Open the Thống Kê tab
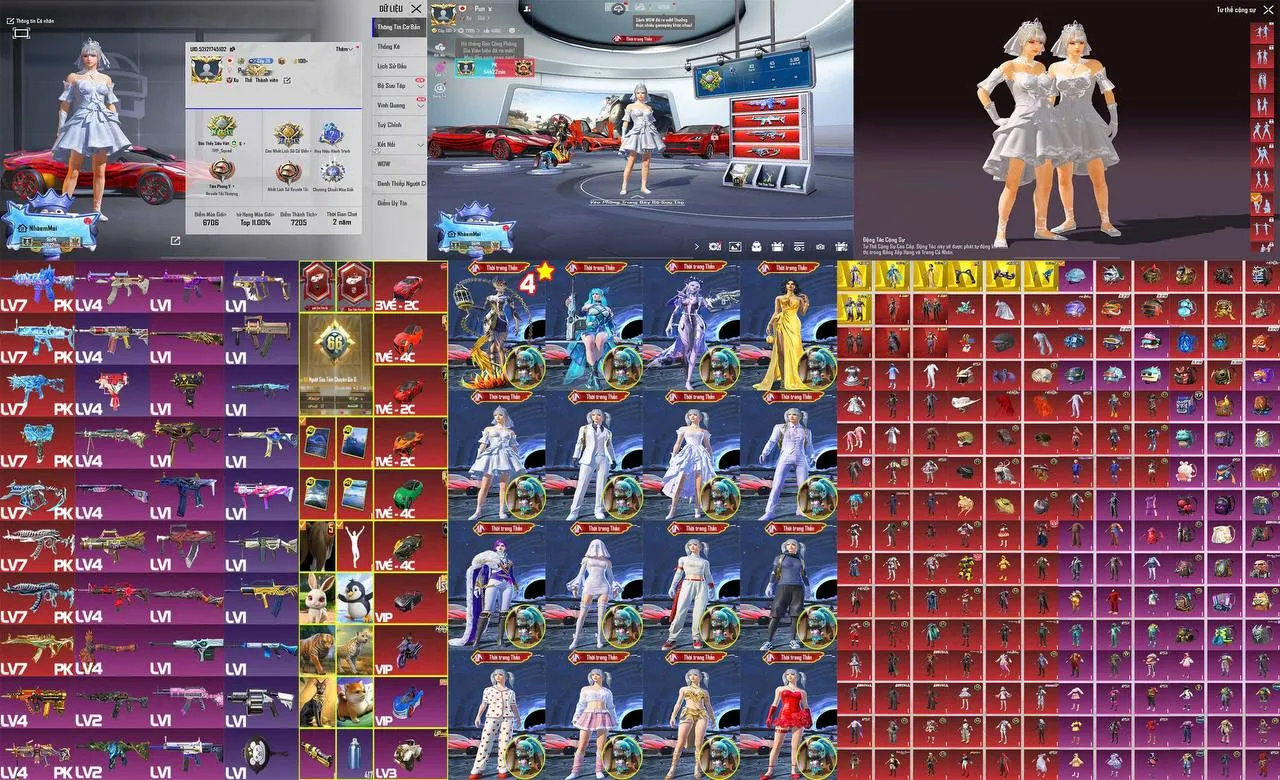 400,47
